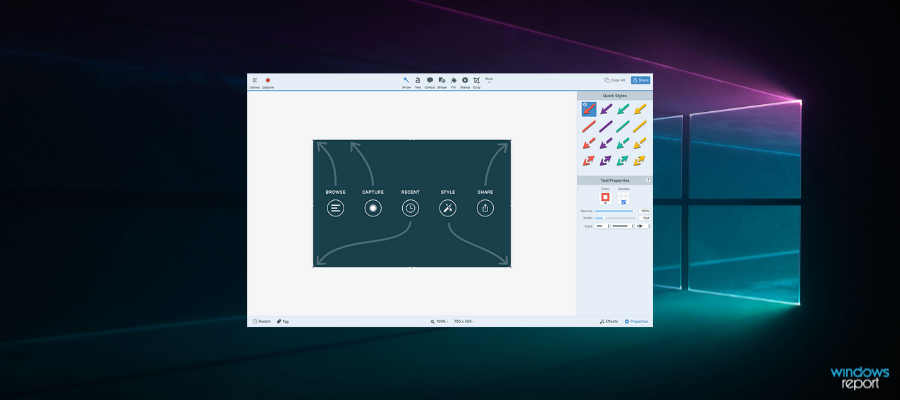This screenshot has height=400, width=900.
Task: Start a new Capture with the red button
Action: coord(267,83)
